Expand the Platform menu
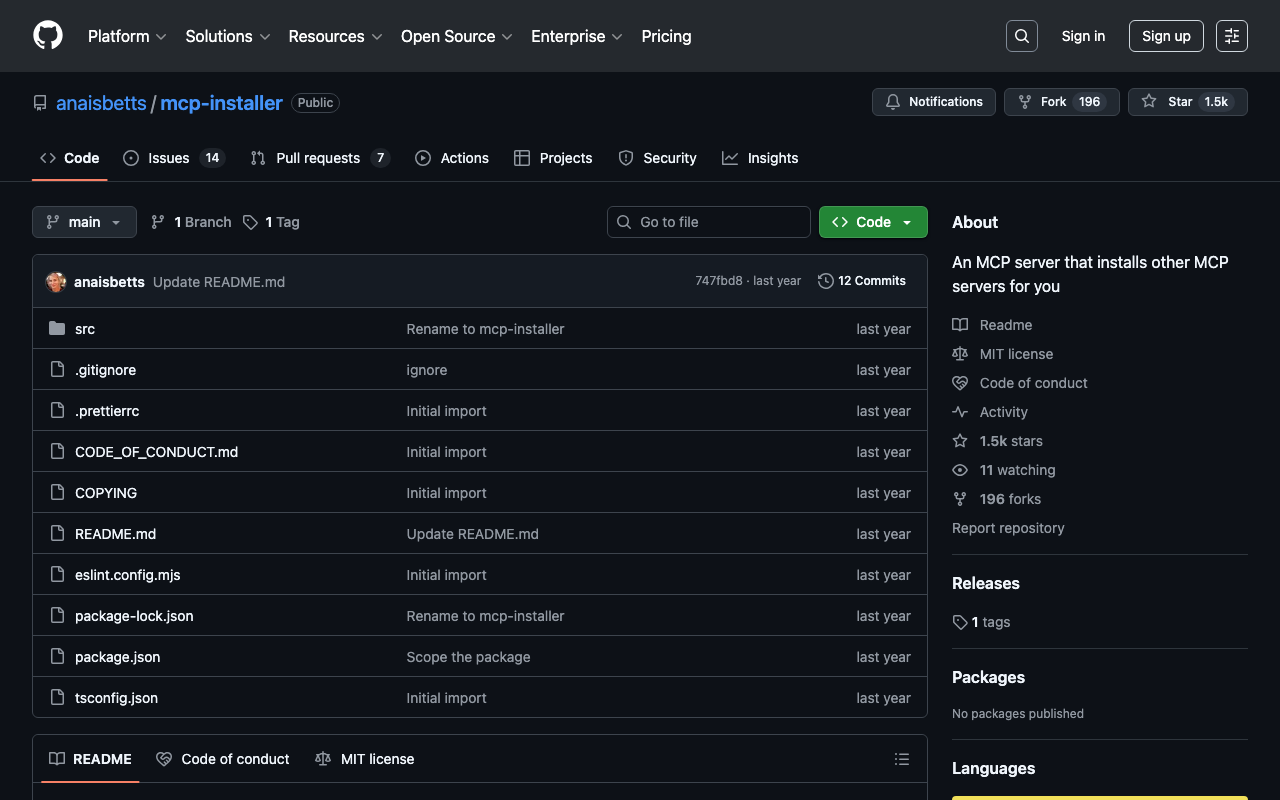This screenshot has width=1280, height=800. [127, 36]
